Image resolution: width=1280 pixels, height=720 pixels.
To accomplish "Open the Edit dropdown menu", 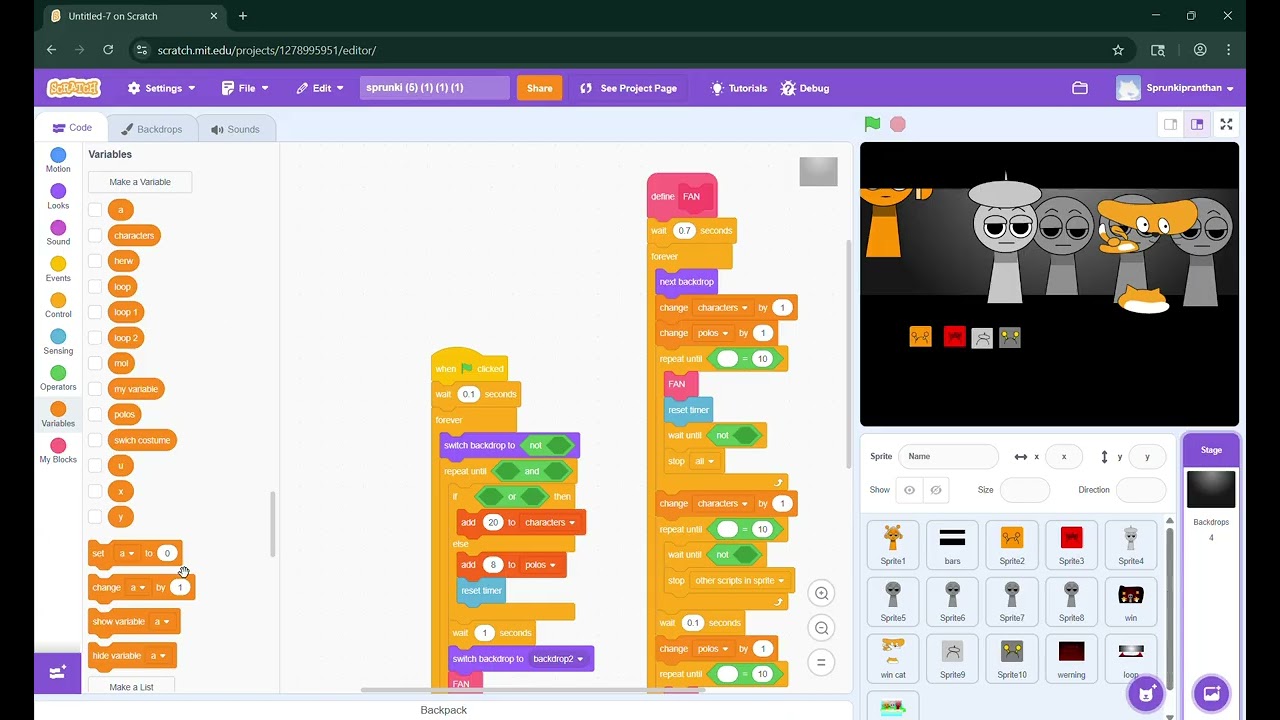I will pos(320,88).
